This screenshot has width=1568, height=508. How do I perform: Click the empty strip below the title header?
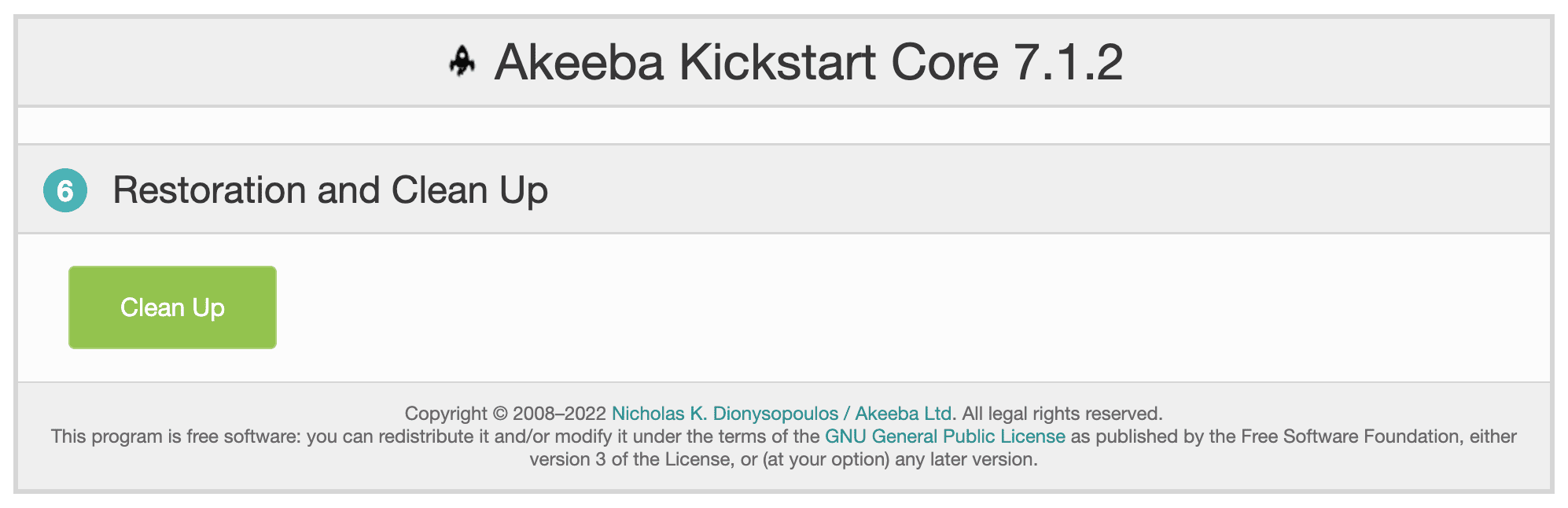(x=783, y=126)
